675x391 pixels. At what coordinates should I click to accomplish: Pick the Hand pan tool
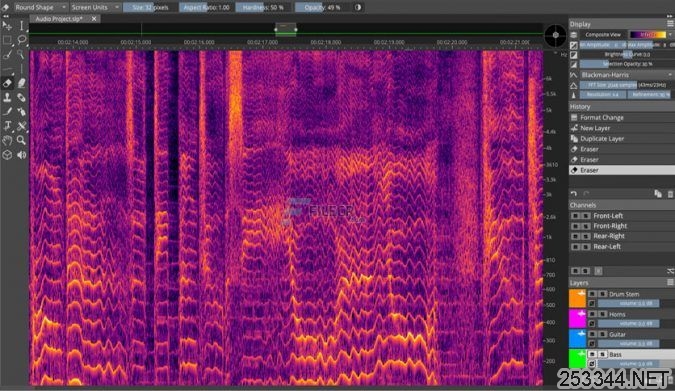click(7, 140)
